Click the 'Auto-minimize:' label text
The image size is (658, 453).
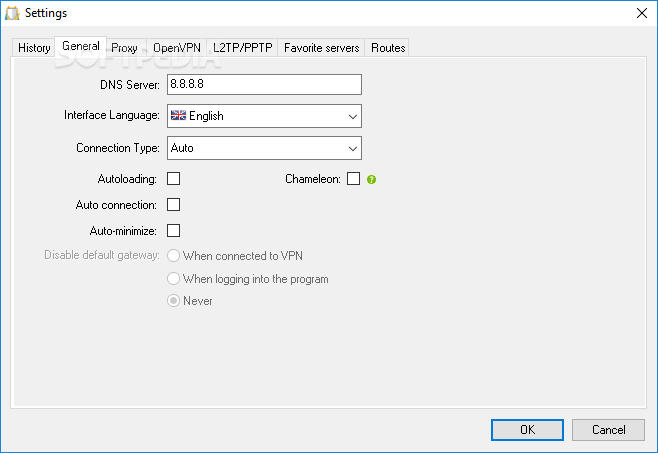pyautogui.click(x=123, y=231)
